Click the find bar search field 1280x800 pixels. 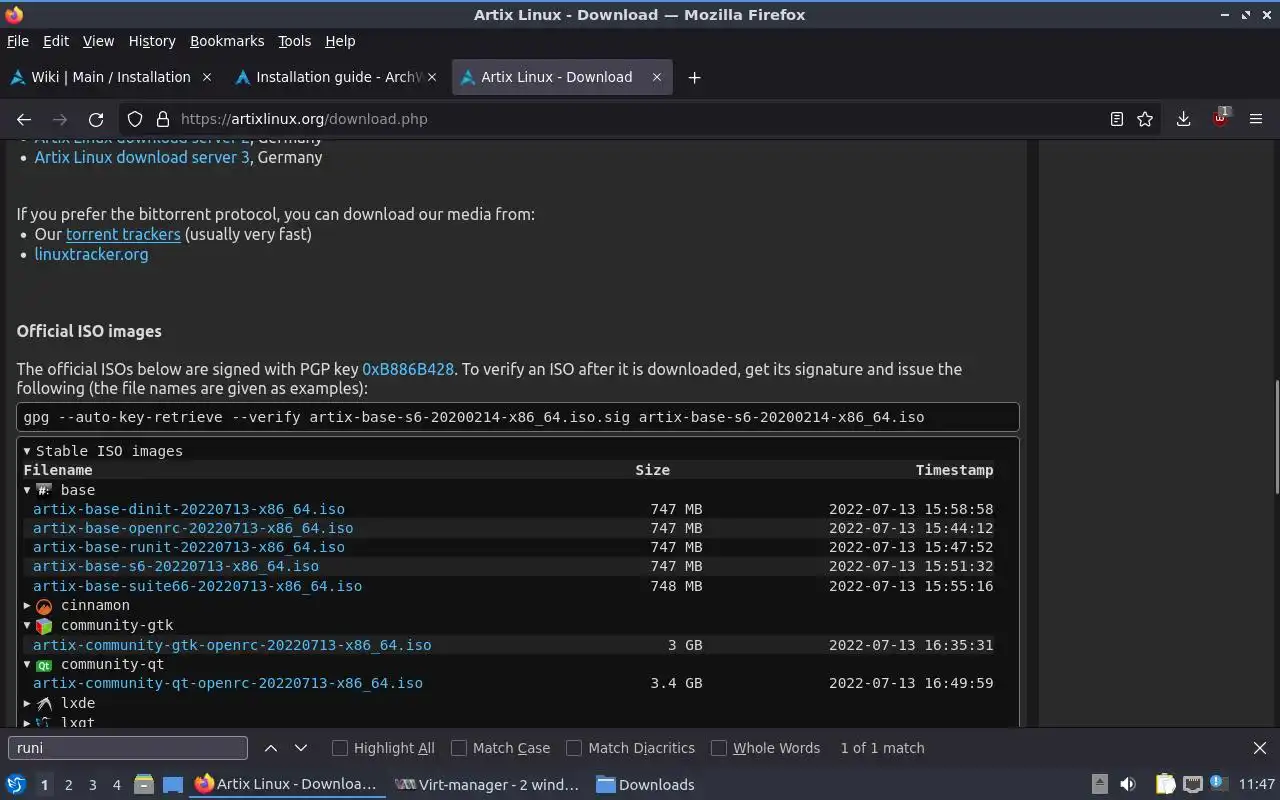coord(128,748)
